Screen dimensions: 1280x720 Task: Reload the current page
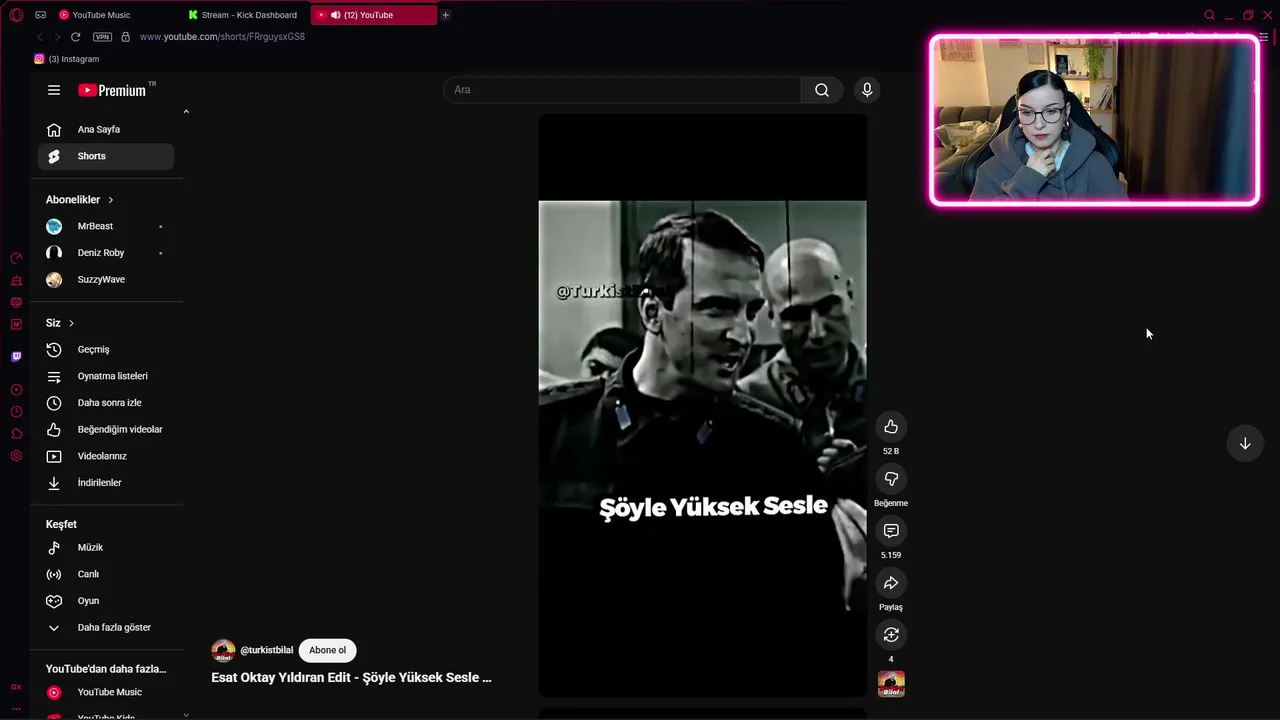pos(75,37)
